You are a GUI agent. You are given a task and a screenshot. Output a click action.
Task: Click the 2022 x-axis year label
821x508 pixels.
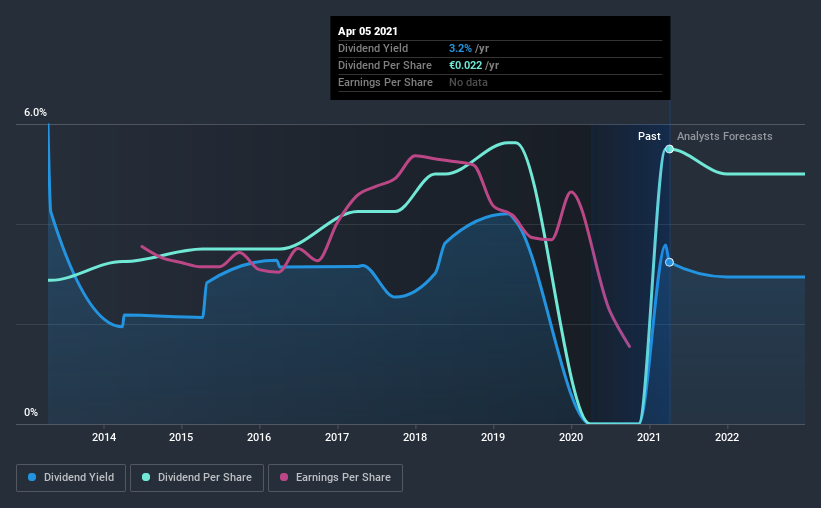click(727, 437)
